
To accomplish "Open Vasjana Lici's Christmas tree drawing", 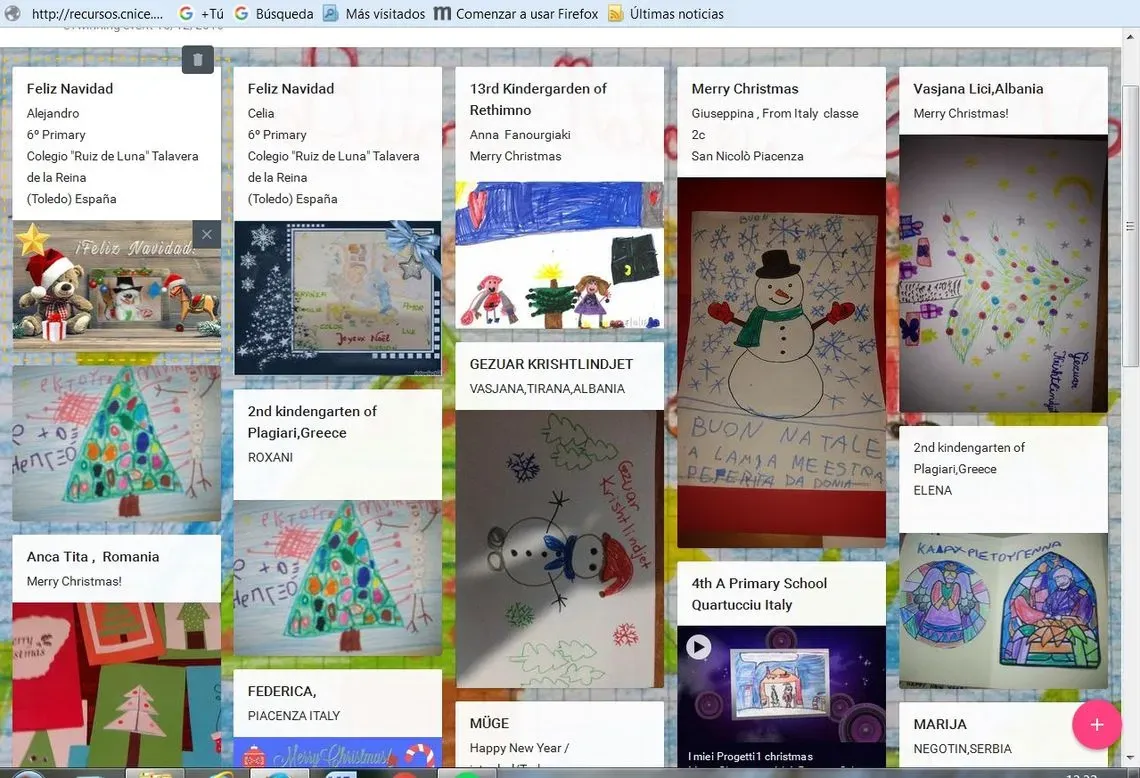I will coord(1003,273).
